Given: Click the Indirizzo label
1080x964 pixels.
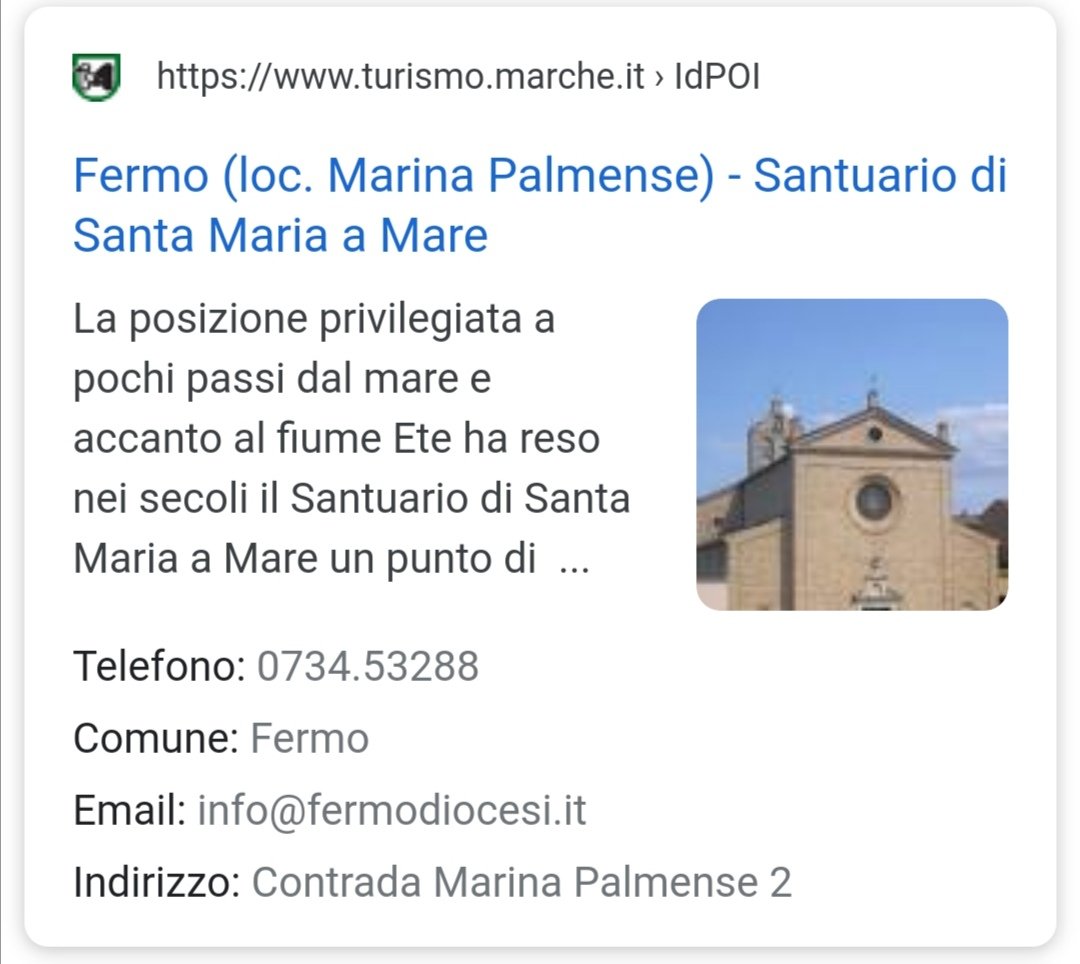Looking at the screenshot, I should point(156,882).
